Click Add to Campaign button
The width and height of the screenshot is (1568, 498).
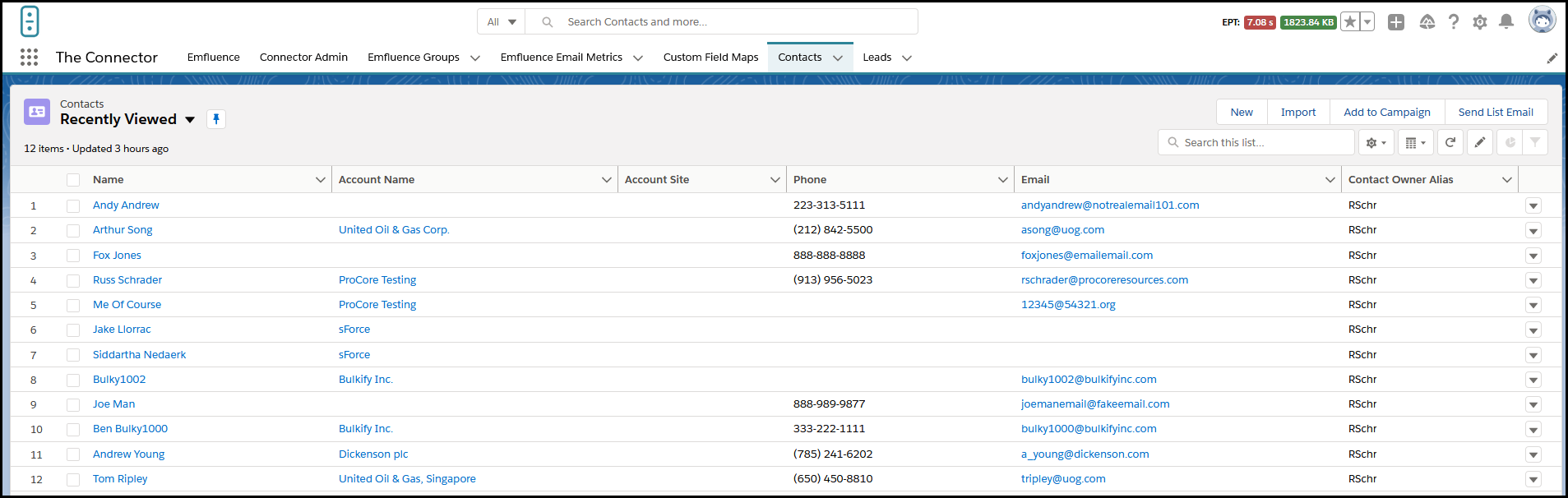coord(1387,113)
